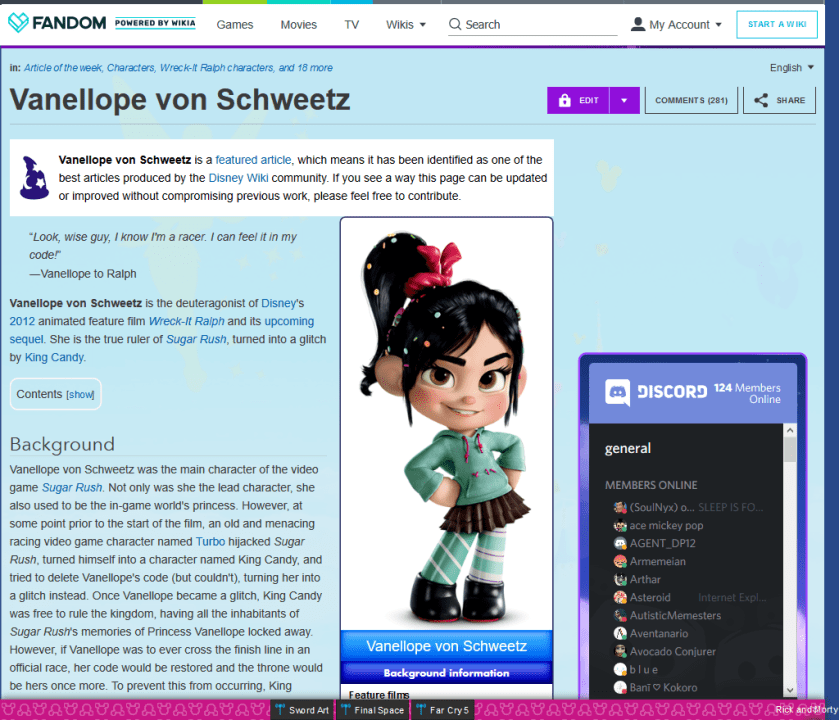Viewport: 839px width, 720px height.
Task: Click AGENT_DP12 avatar in Discord list
Action: (620, 543)
